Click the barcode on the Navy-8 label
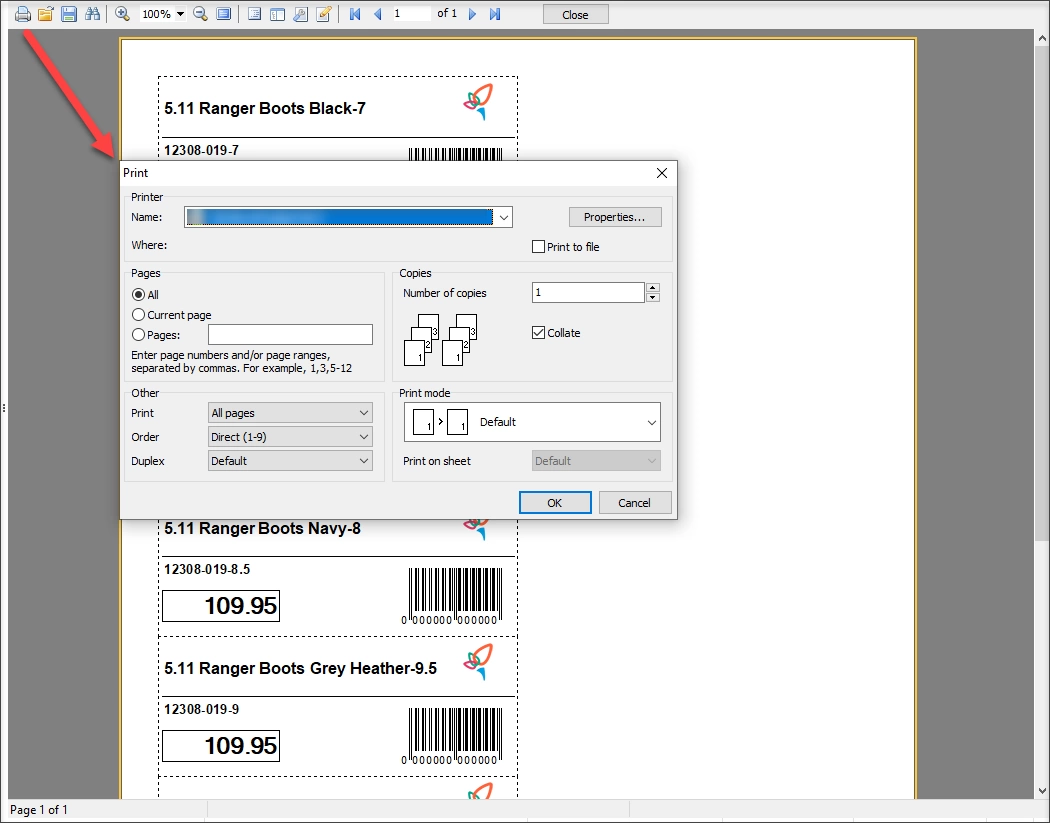Viewport: 1050px width, 823px height. click(452, 596)
